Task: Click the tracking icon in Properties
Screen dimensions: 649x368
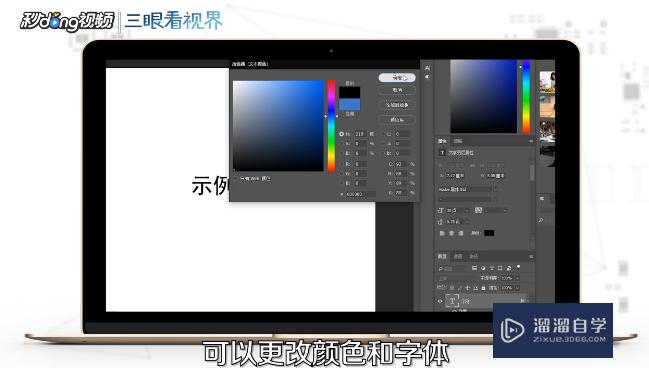Action: point(441,221)
